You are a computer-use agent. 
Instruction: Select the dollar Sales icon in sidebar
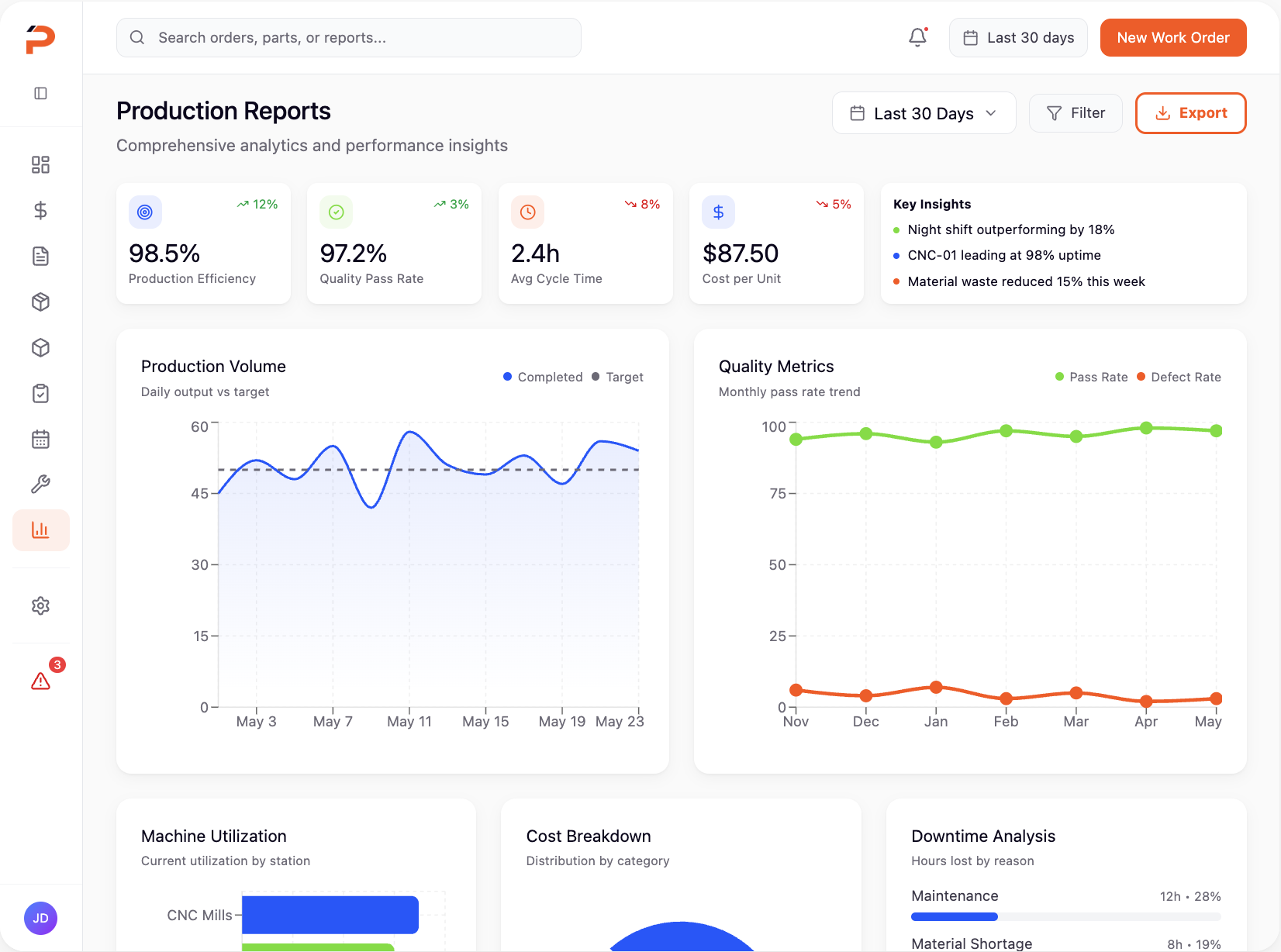click(40, 210)
